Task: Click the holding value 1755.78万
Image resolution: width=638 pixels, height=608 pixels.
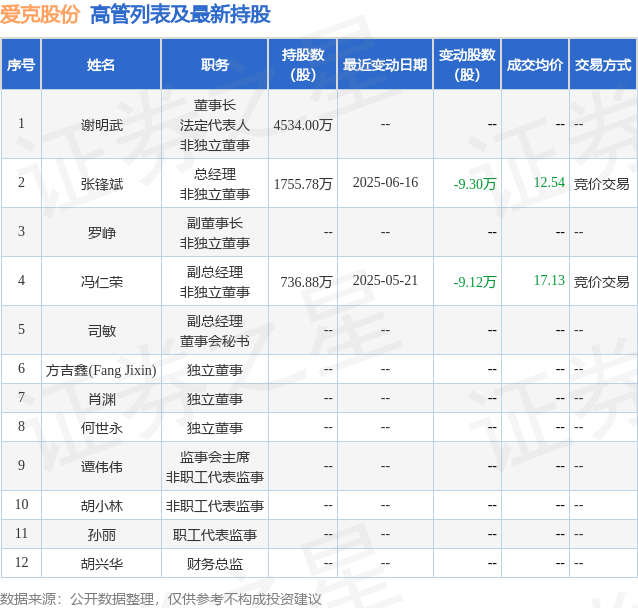Action: coord(303,184)
